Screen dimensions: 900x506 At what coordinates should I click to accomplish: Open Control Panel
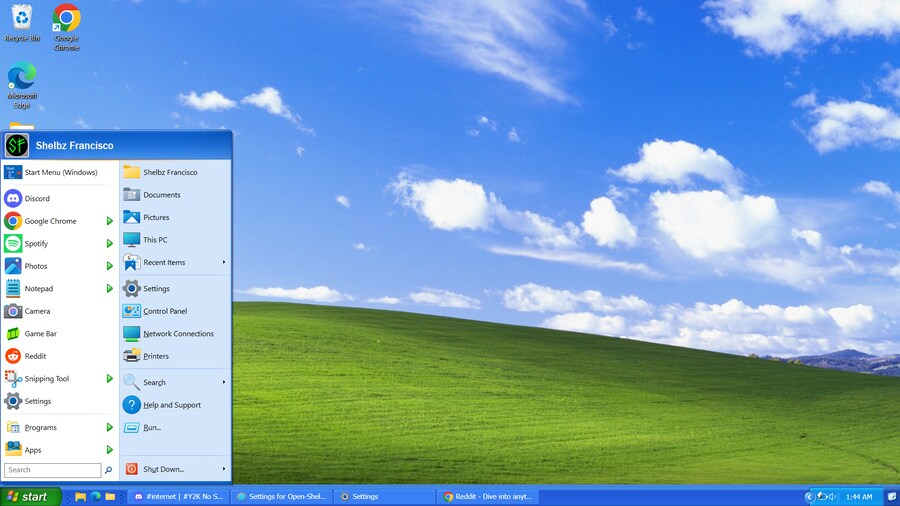click(x=164, y=311)
